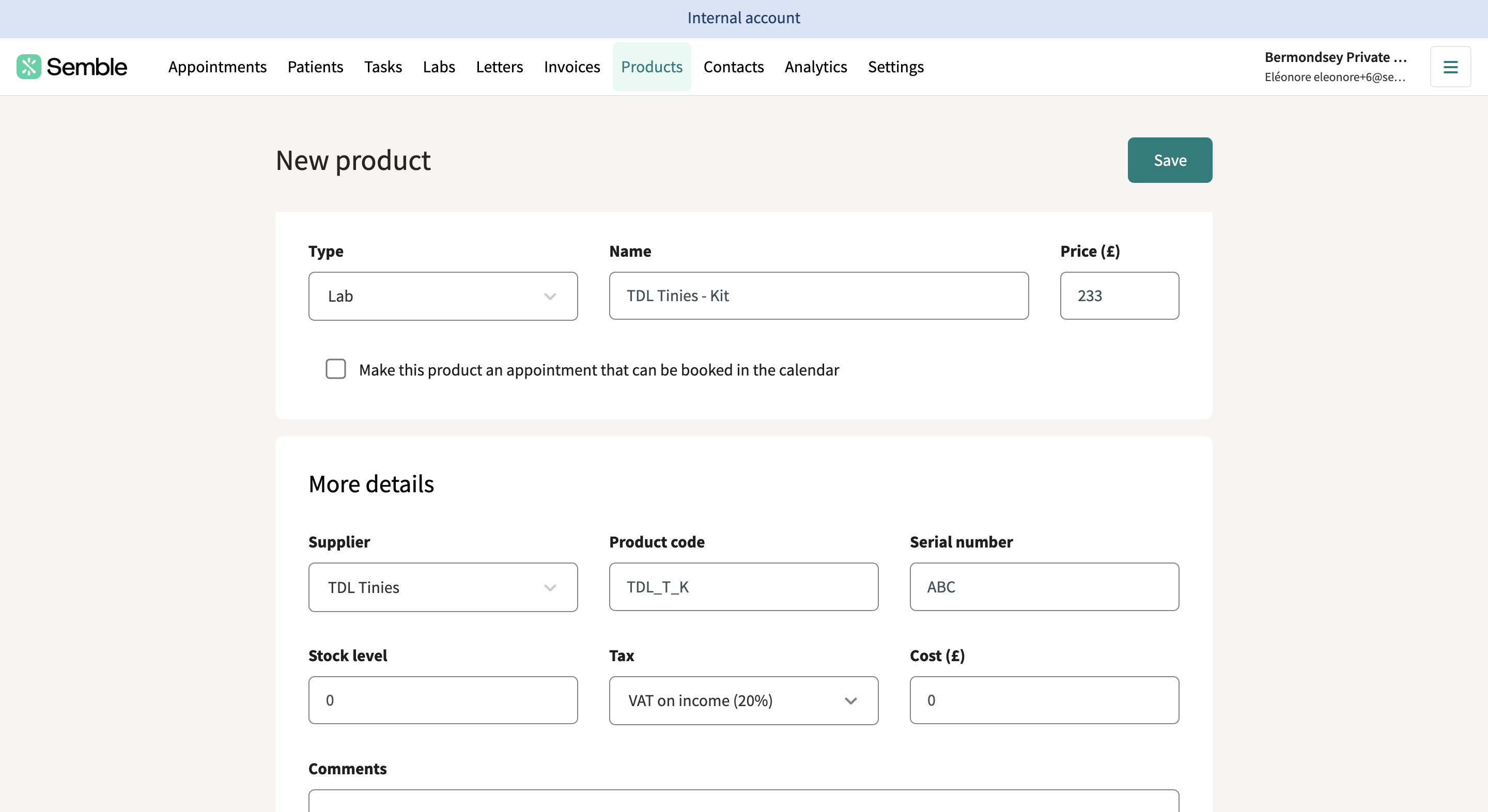The width and height of the screenshot is (1488, 812).
Task: Save the new product
Action: coord(1170,160)
